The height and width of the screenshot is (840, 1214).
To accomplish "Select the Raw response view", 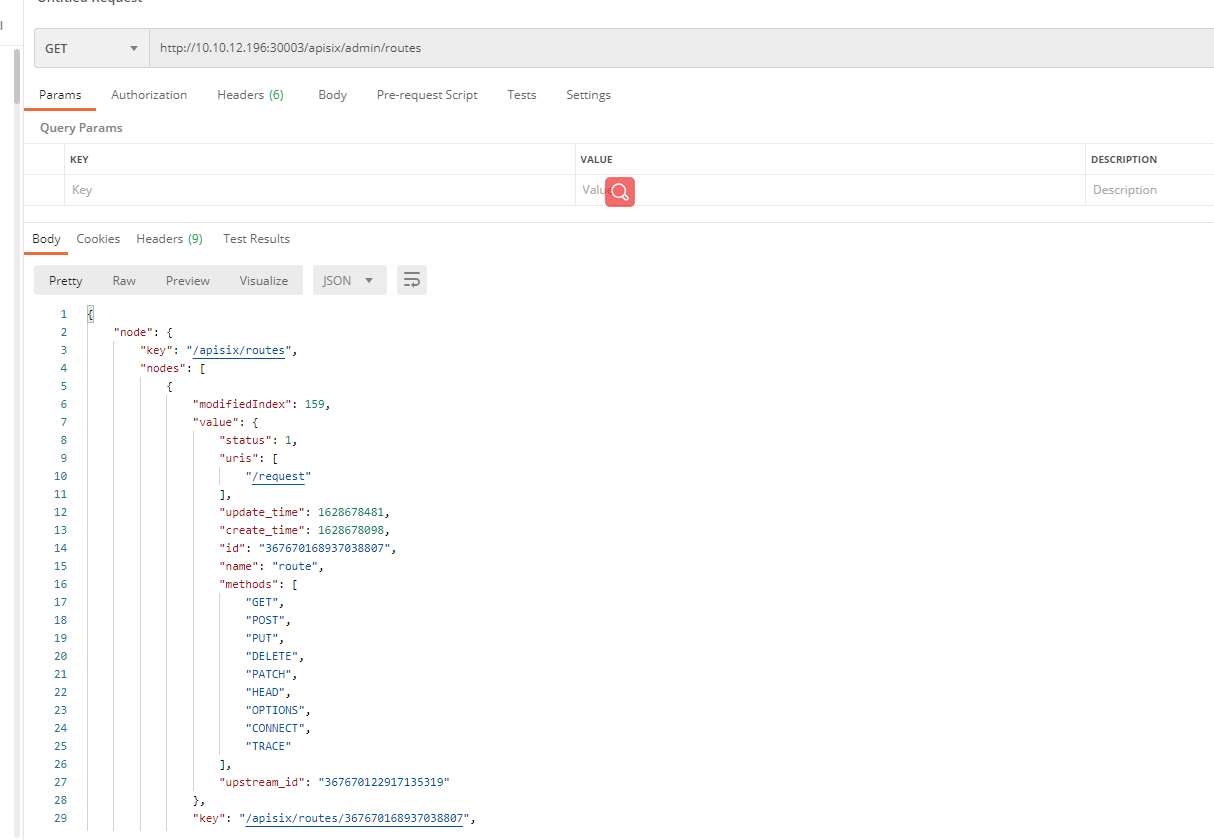I will tap(123, 280).
